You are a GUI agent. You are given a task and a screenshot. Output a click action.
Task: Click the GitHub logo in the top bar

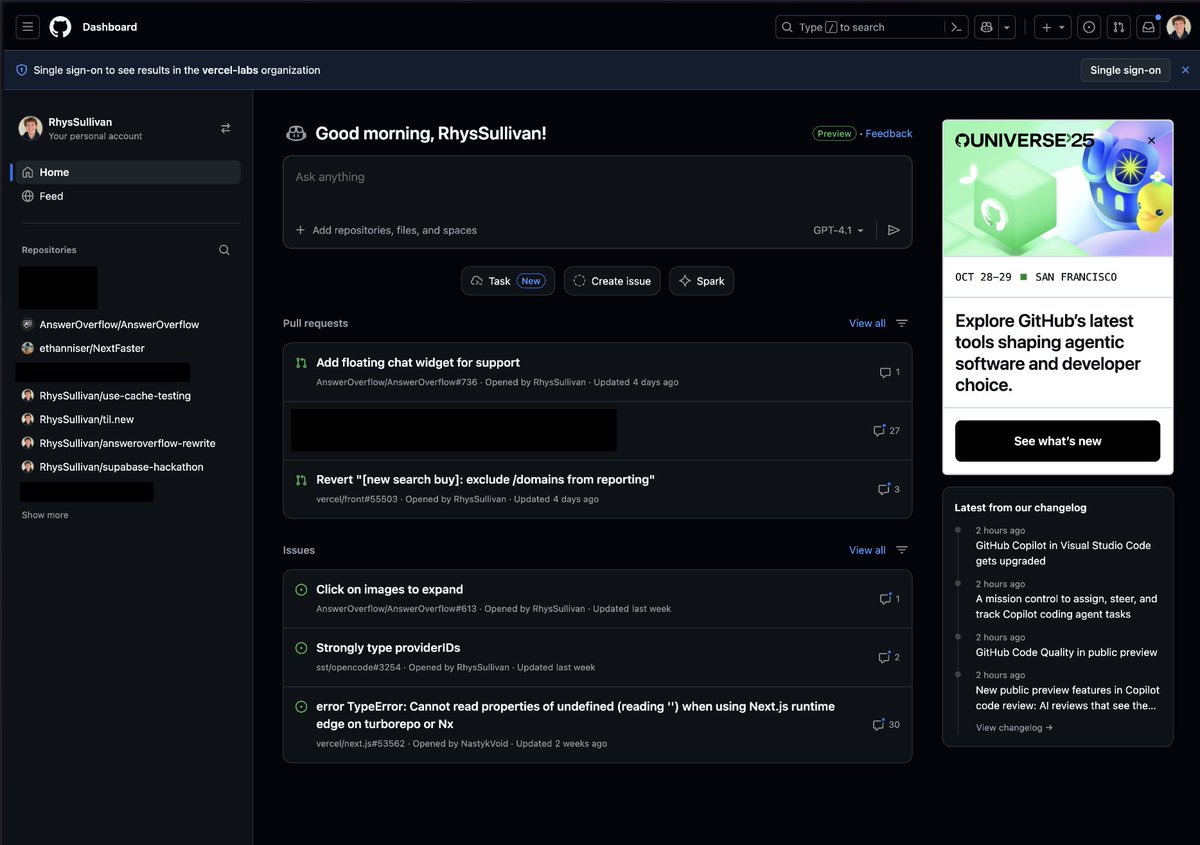(60, 27)
